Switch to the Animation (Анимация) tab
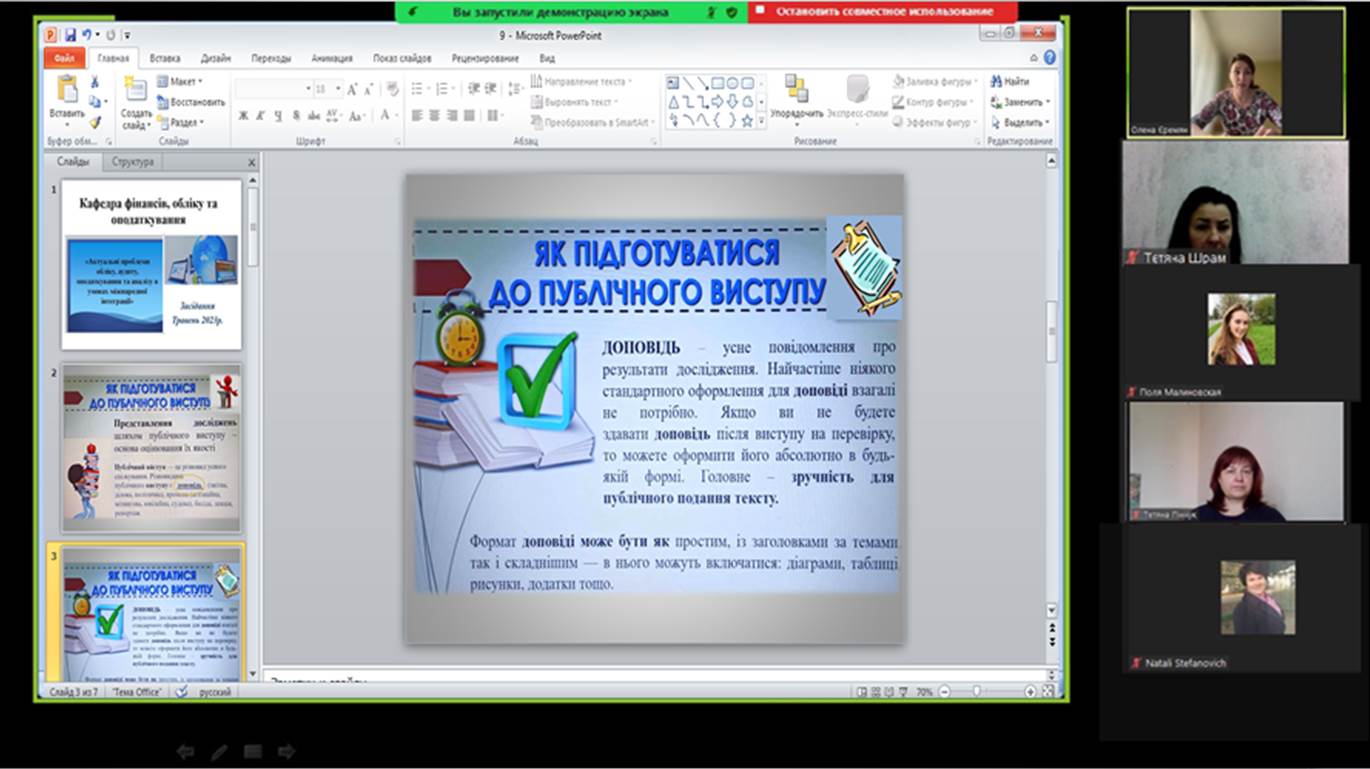Image resolution: width=1370 pixels, height=769 pixels. (x=332, y=58)
